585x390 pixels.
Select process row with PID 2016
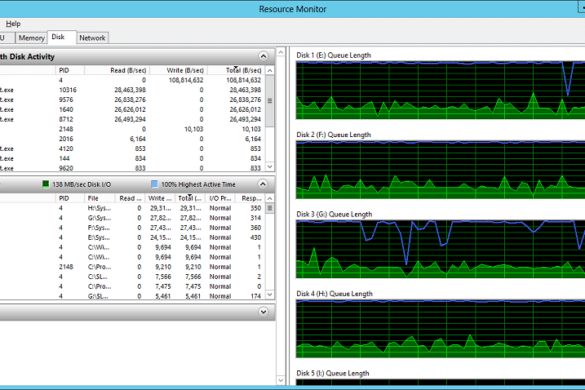(132, 139)
